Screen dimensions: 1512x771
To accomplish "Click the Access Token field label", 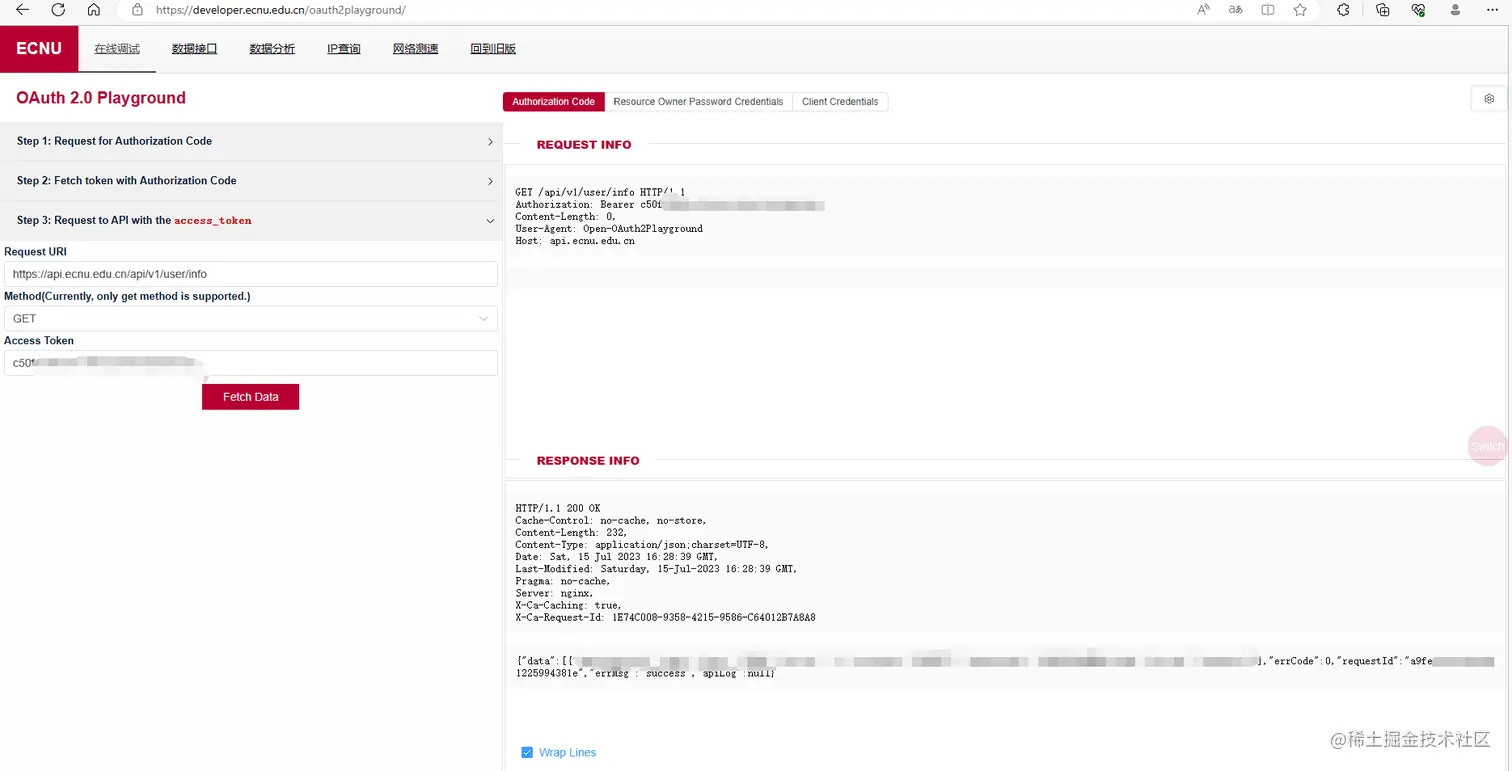I will pos(39,341).
